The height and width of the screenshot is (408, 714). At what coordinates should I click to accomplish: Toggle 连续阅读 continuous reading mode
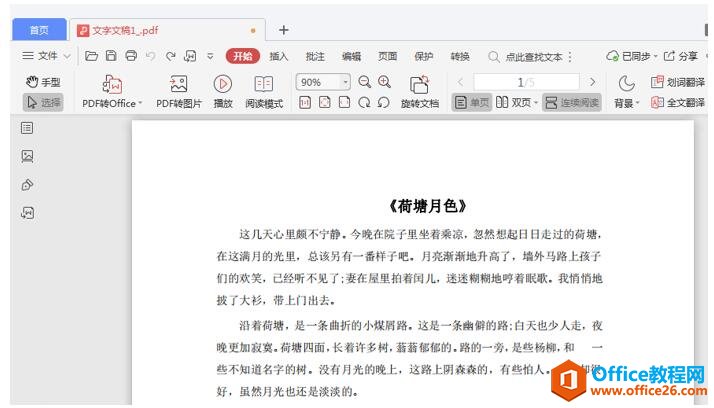[572, 103]
